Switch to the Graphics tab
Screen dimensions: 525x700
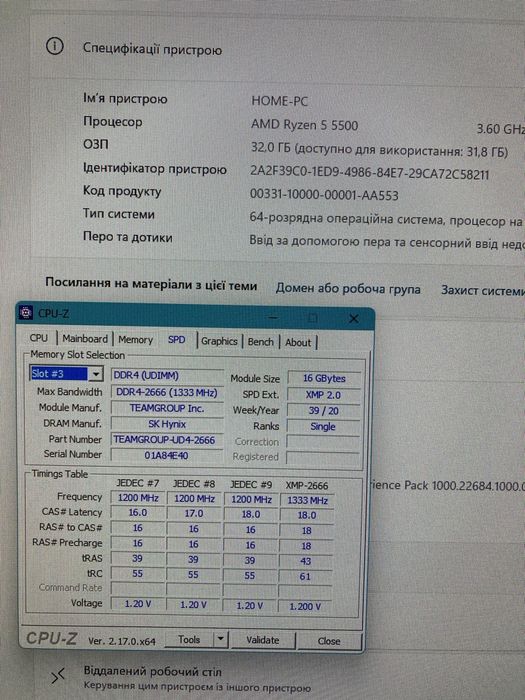(219, 342)
